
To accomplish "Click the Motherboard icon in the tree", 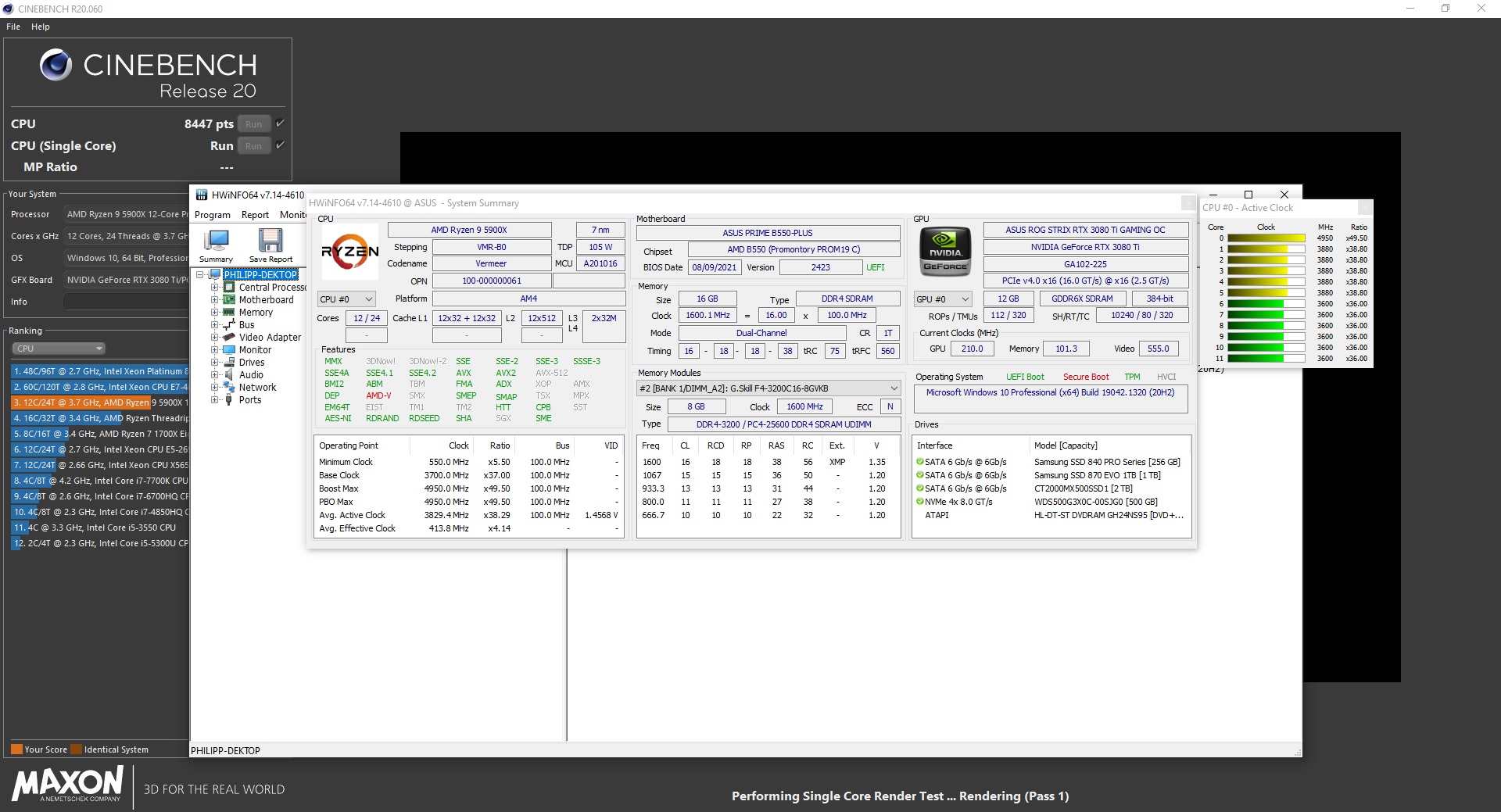I will [x=229, y=299].
